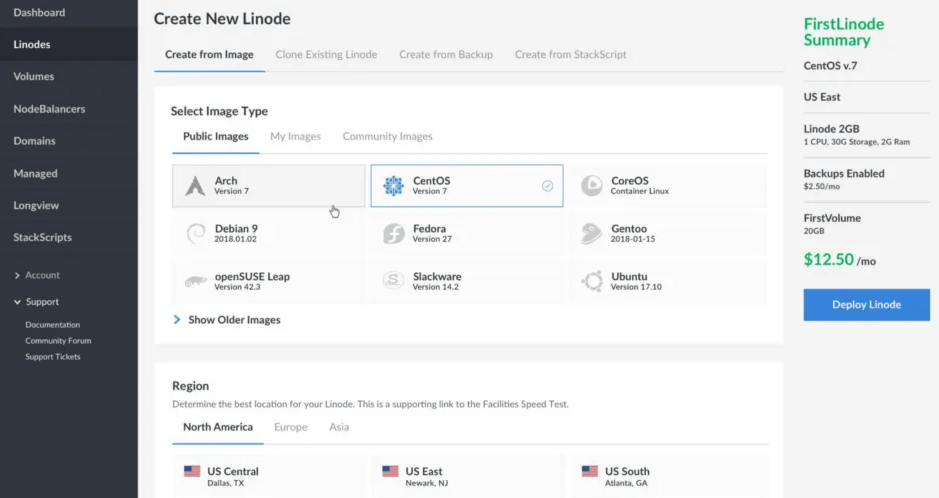Pick the openSUSE Leap 42.3 image card
The width and height of the screenshot is (939, 498).
268,281
